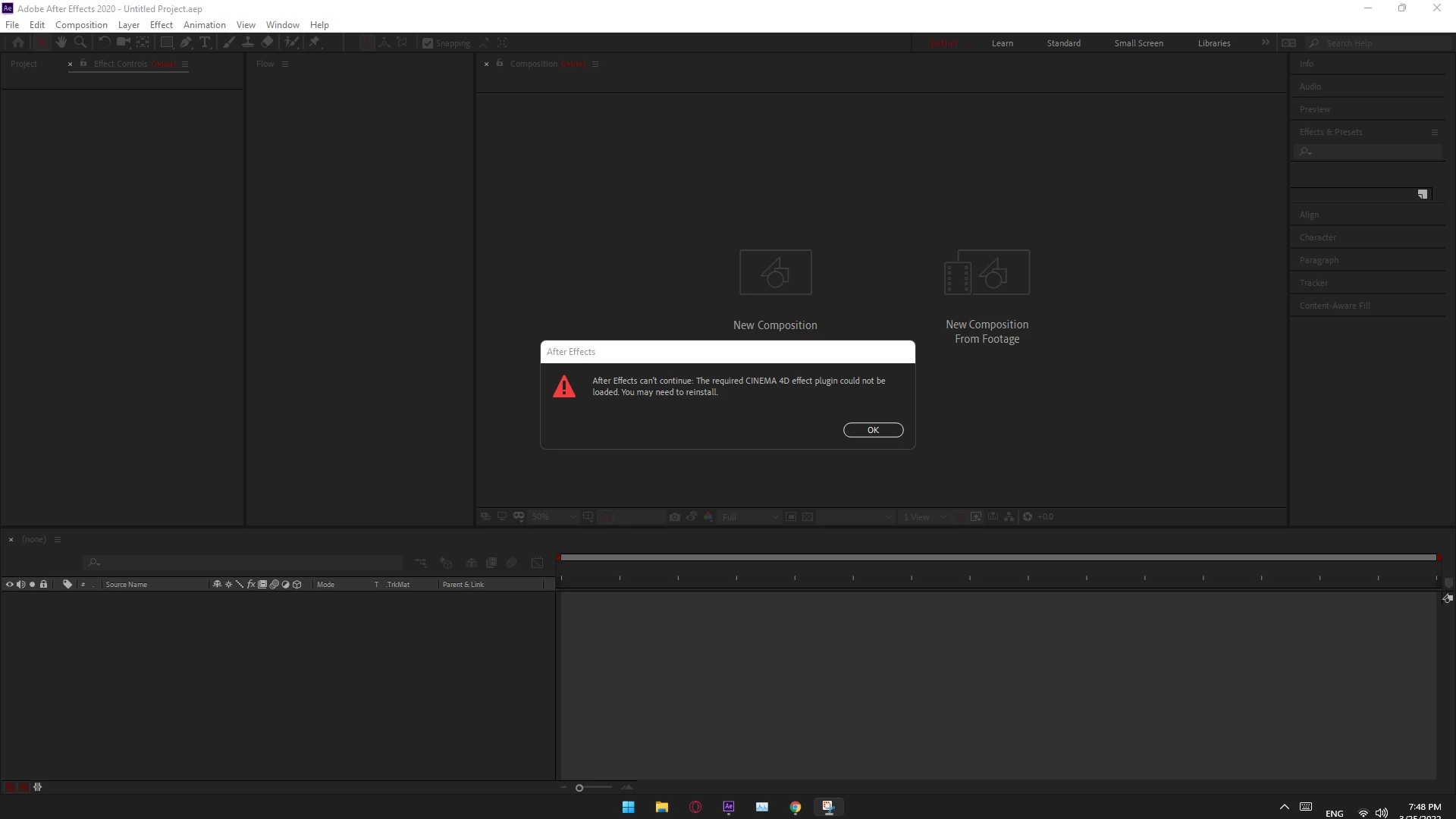Click OK in the error dialog

point(873,430)
